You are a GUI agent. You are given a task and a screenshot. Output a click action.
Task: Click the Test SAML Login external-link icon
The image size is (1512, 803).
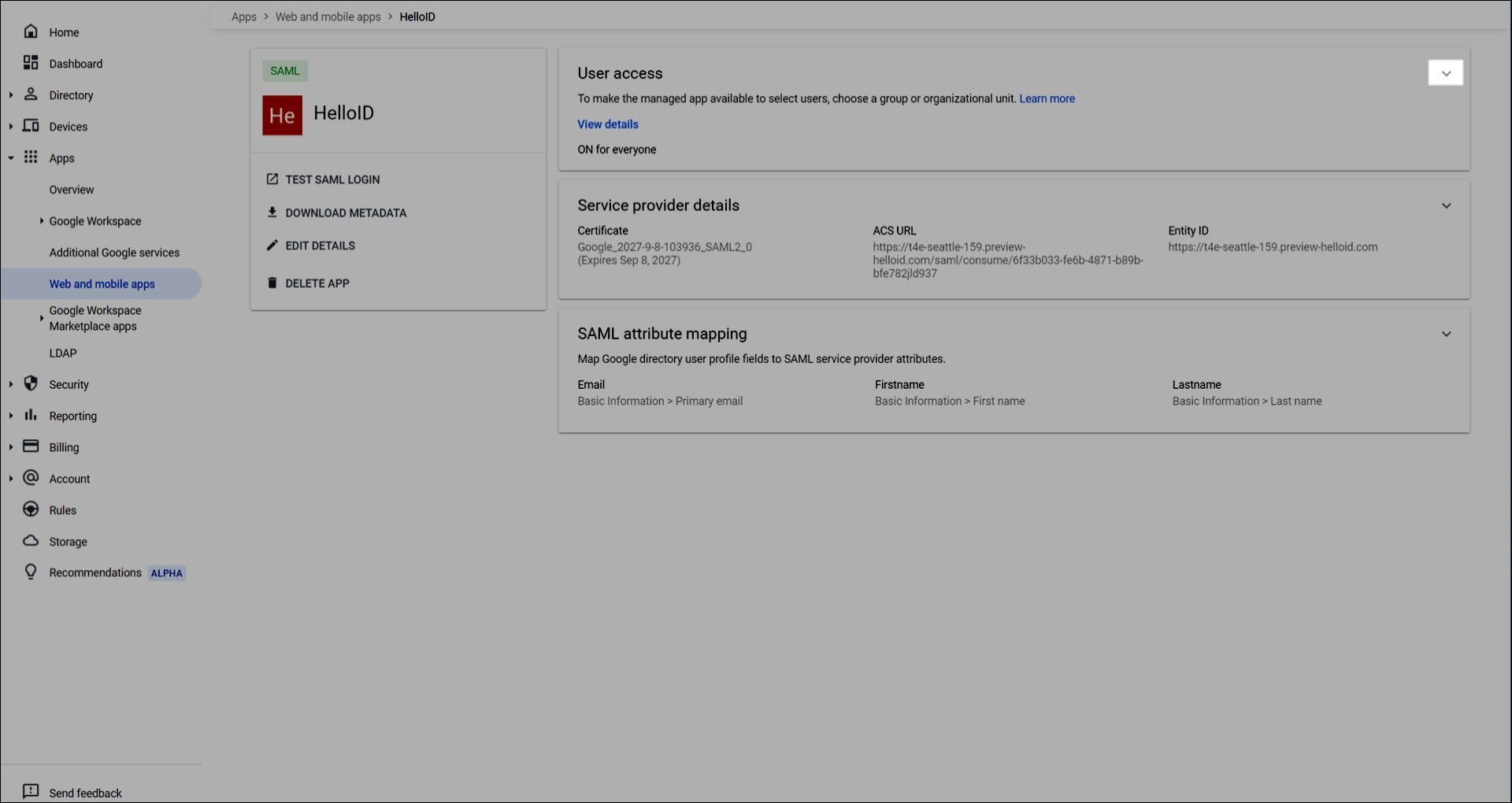pos(272,179)
